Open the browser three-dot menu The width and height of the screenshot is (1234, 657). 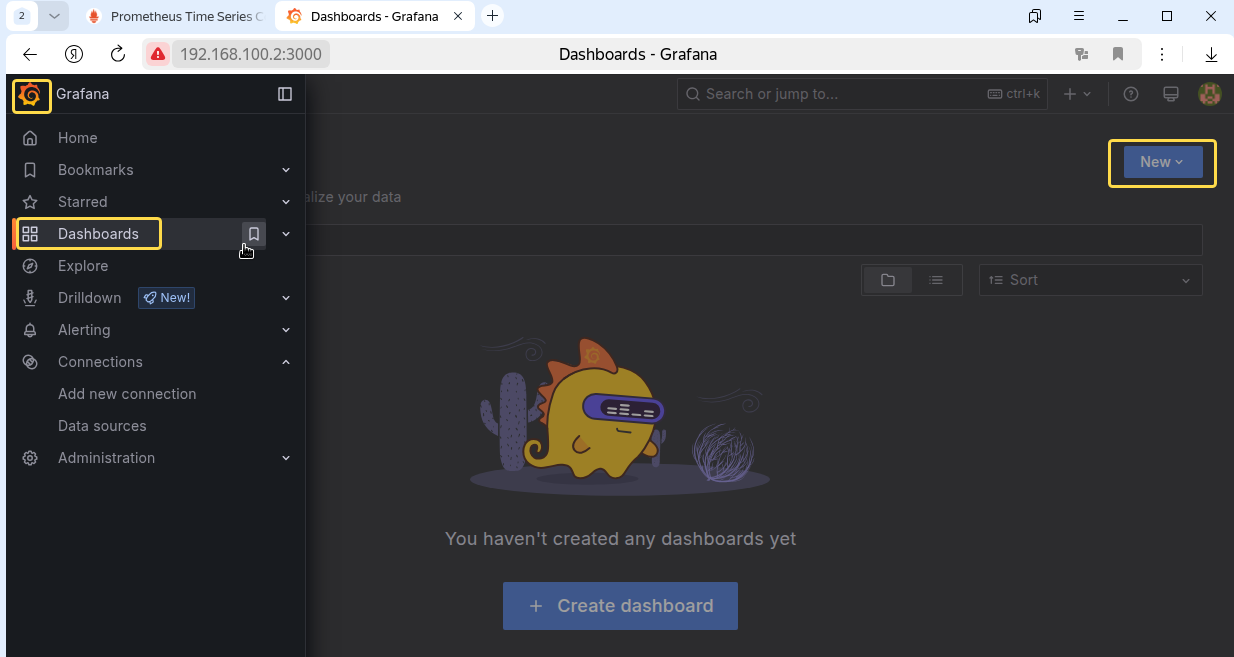pos(1162,54)
